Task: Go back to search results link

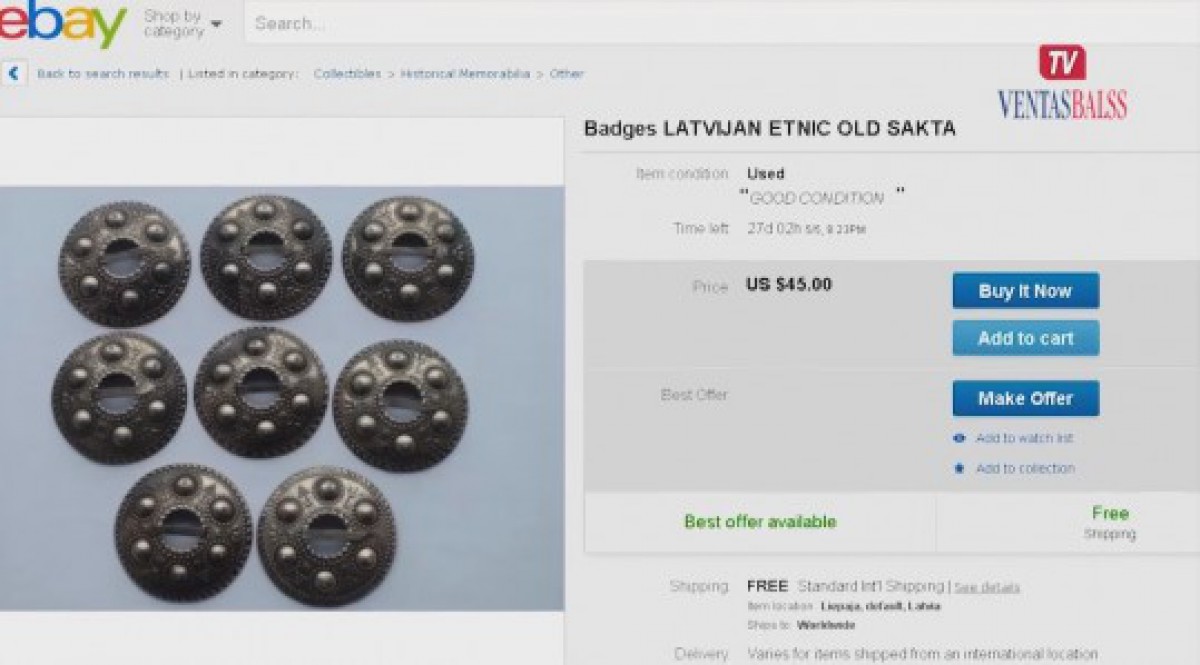Action: pyautogui.click(x=103, y=74)
